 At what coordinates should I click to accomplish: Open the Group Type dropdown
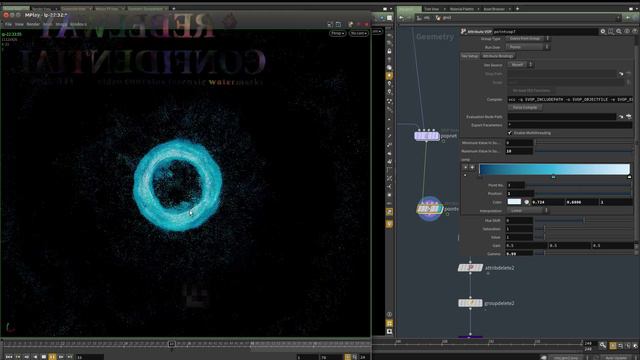point(527,38)
